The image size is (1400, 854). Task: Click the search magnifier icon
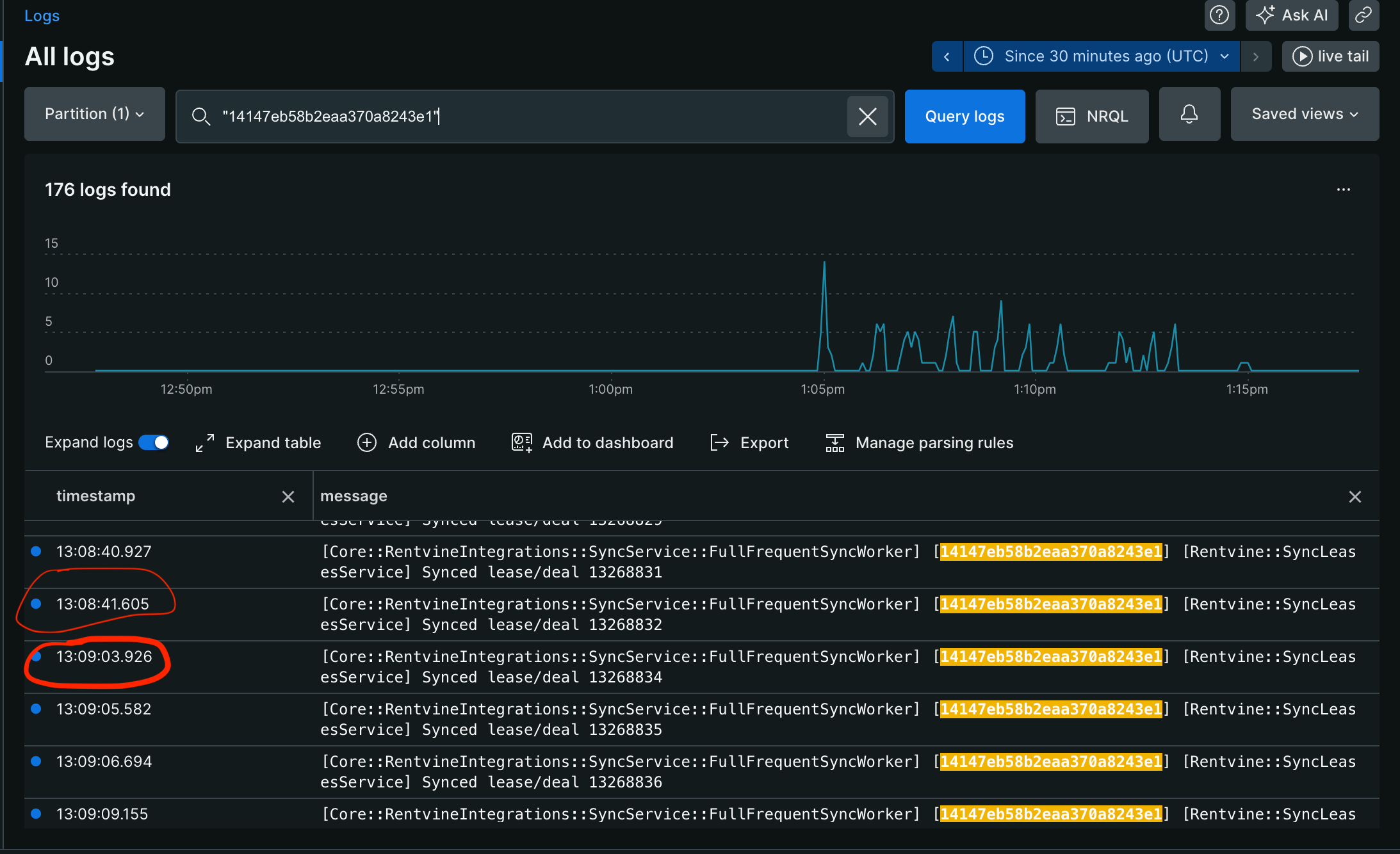(201, 117)
